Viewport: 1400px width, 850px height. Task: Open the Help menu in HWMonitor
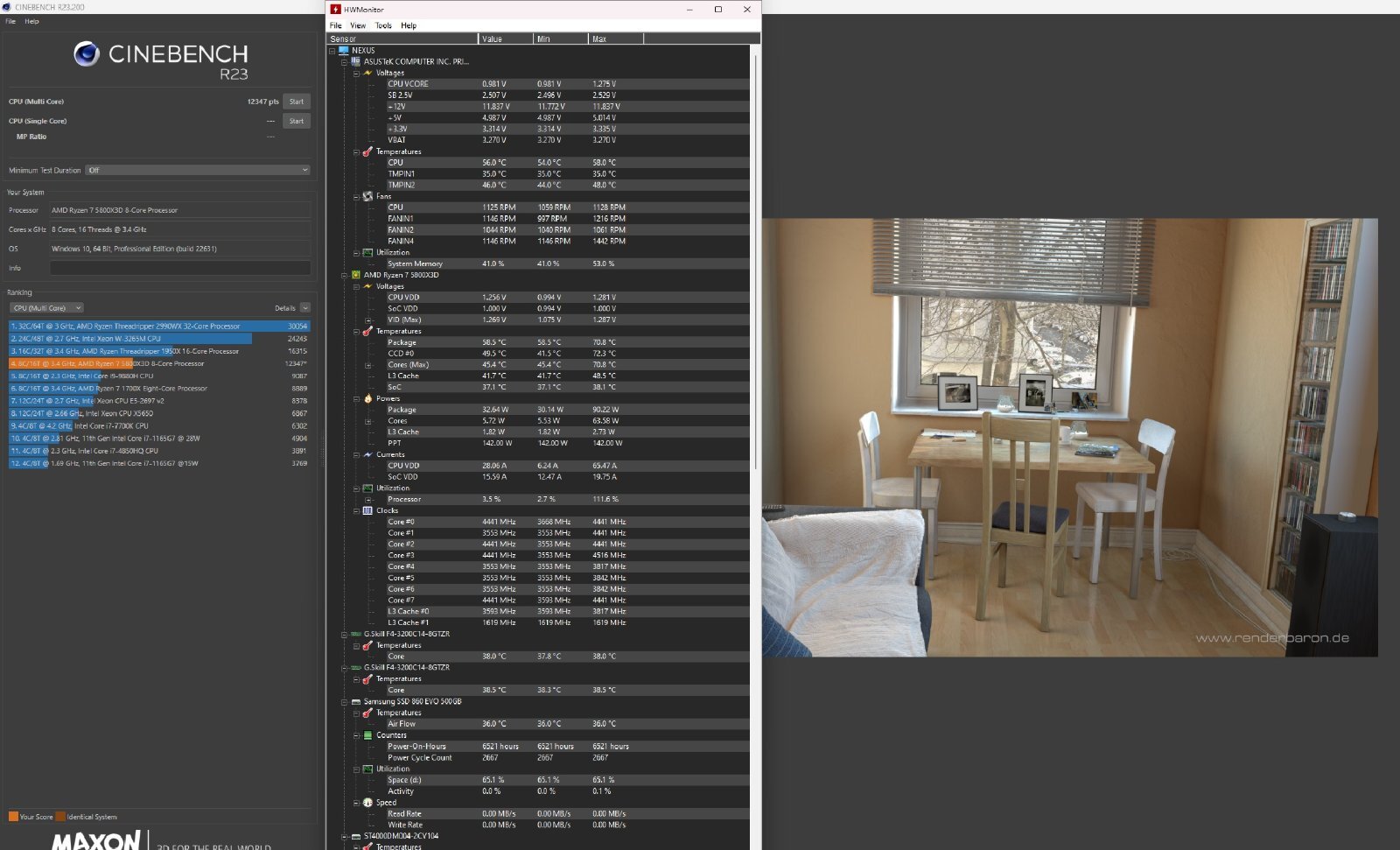[409, 25]
